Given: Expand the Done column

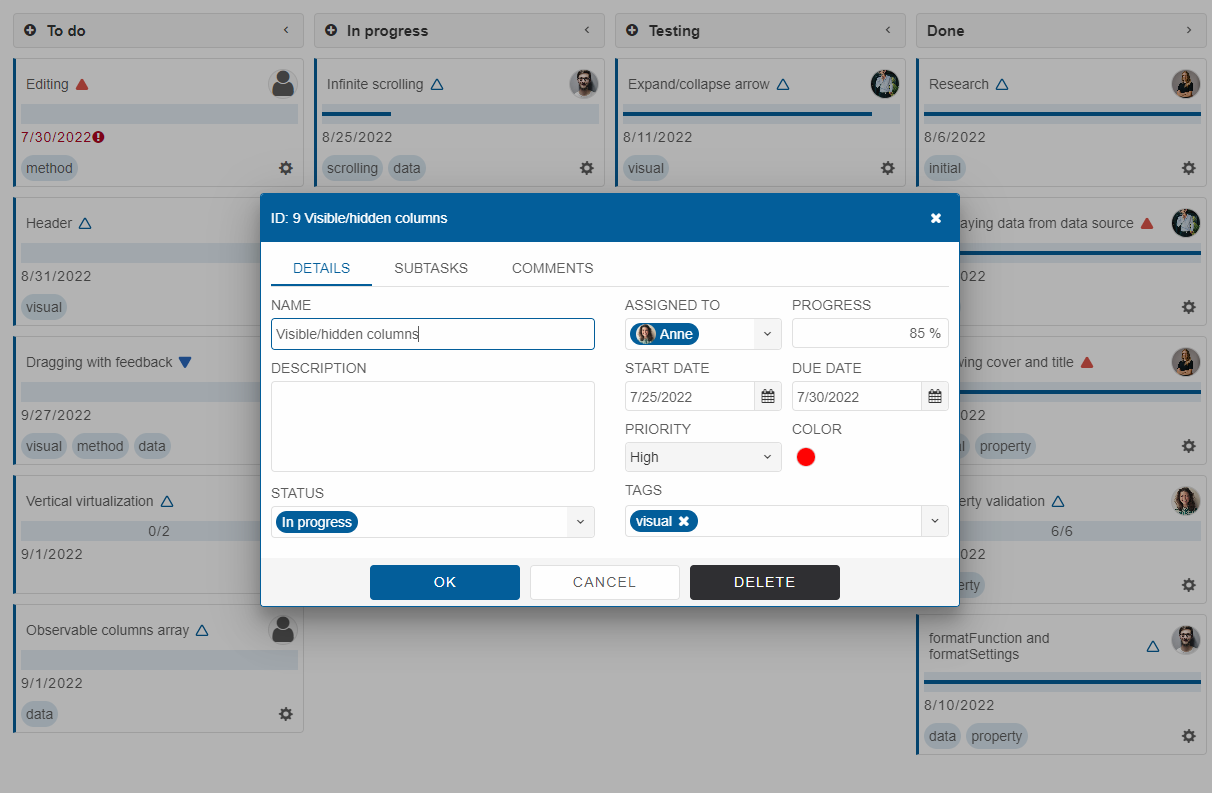Looking at the screenshot, I should coord(1189,30).
